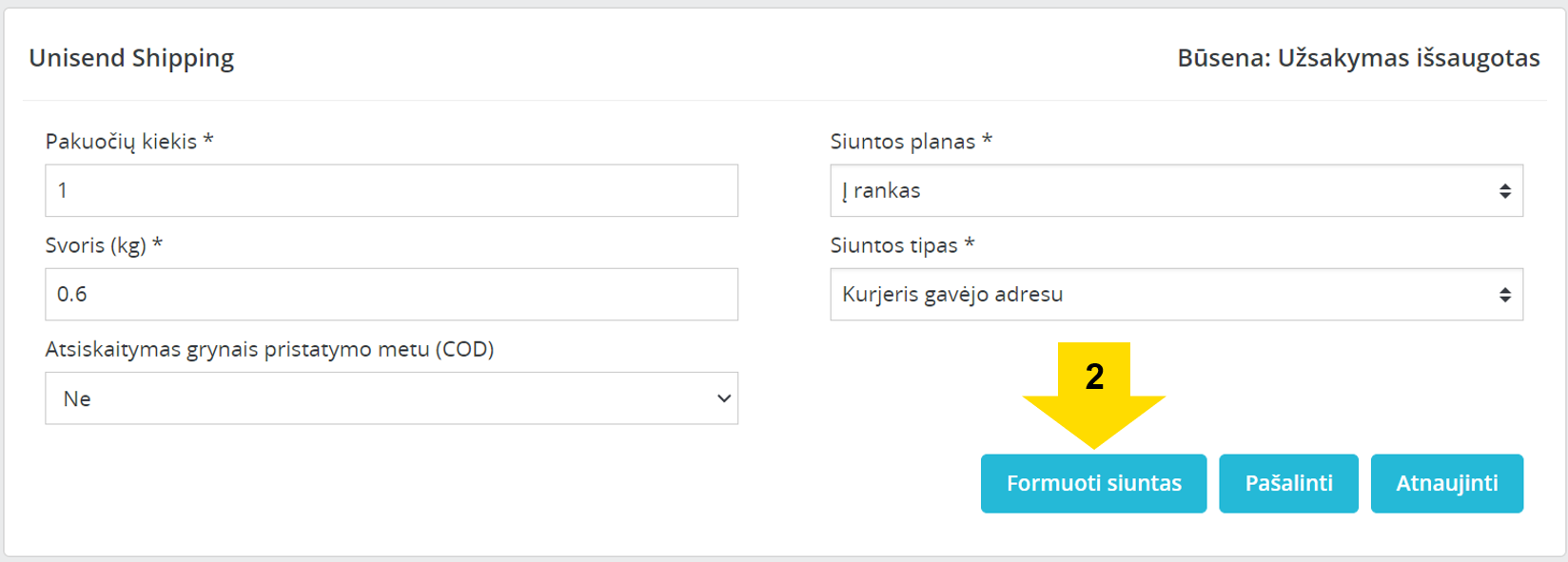The height and width of the screenshot is (562, 1568).
Task: Click the Atsiskaitymas grynais pristatymo metu label
Action: (x=269, y=349)
